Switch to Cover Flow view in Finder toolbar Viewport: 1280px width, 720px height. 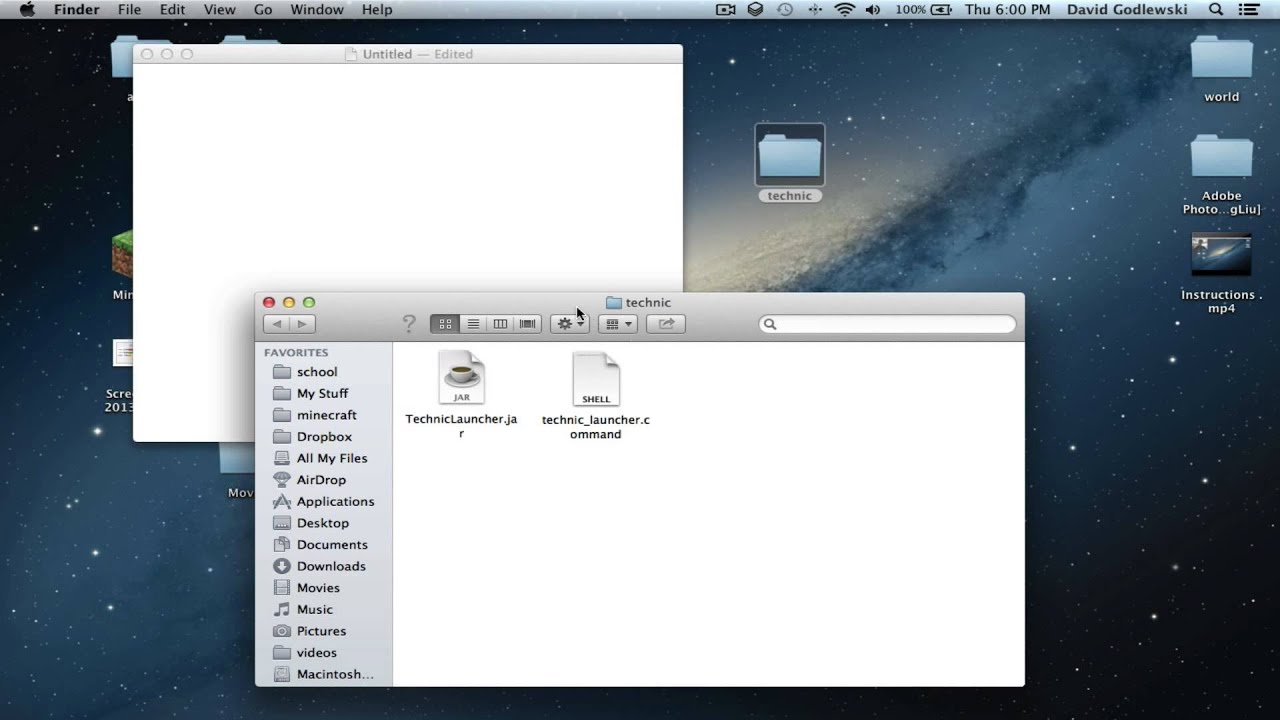(527, 324)
